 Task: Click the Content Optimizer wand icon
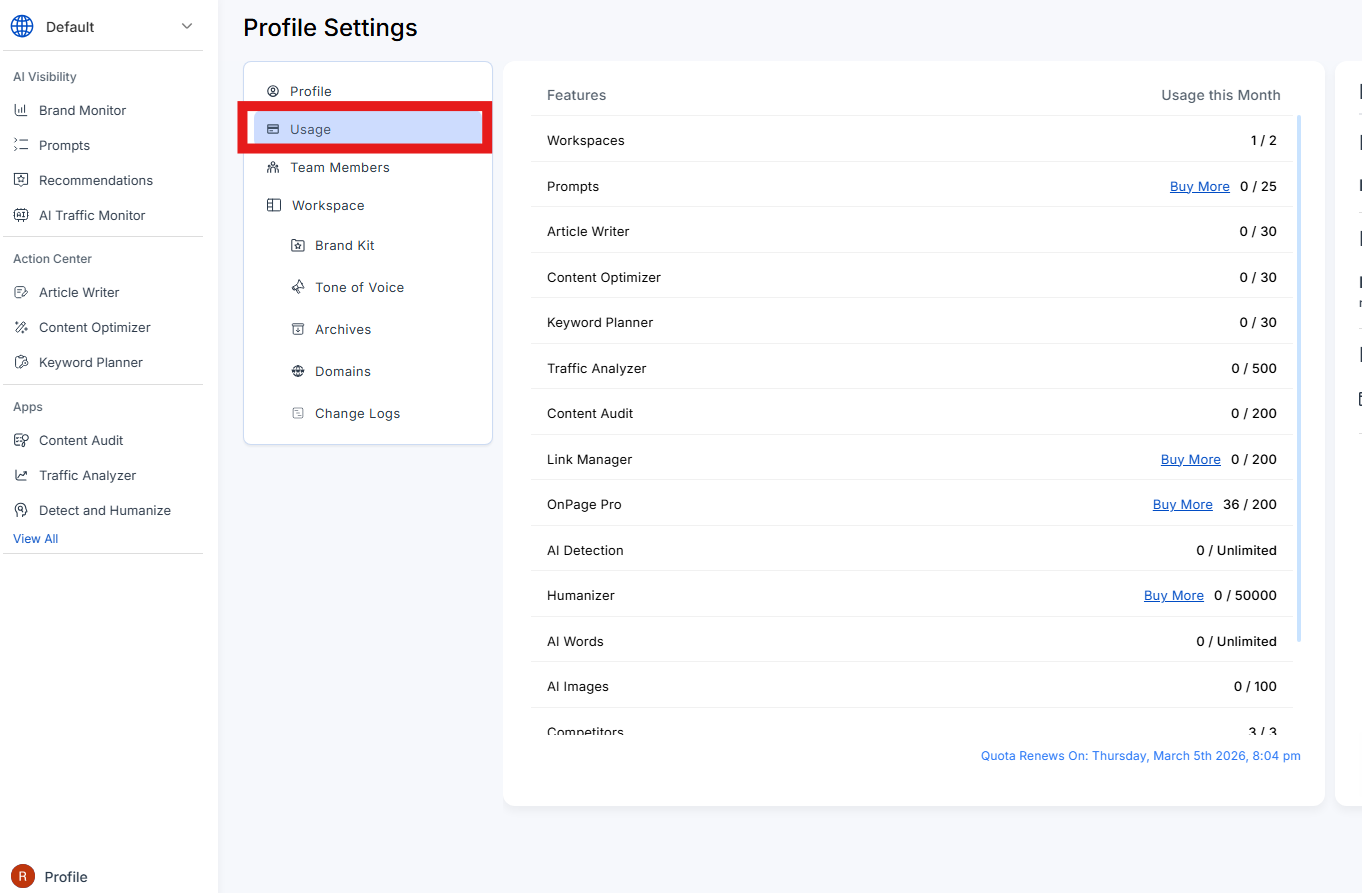pyautogui.click(x=21, y=328)
